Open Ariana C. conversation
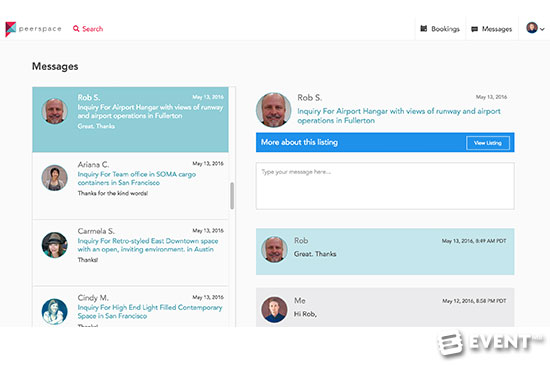Viewport: 550px width, 365px height. pyautogui.click(x=130, y=186)
